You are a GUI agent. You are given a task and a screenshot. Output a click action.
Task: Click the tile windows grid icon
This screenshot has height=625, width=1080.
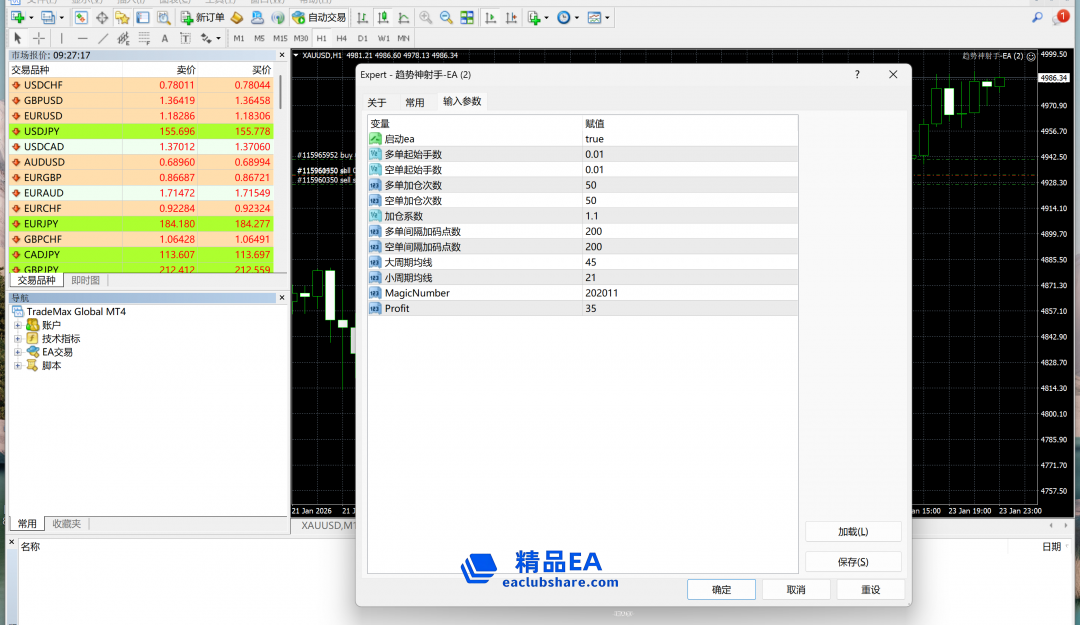pos(467,18)
